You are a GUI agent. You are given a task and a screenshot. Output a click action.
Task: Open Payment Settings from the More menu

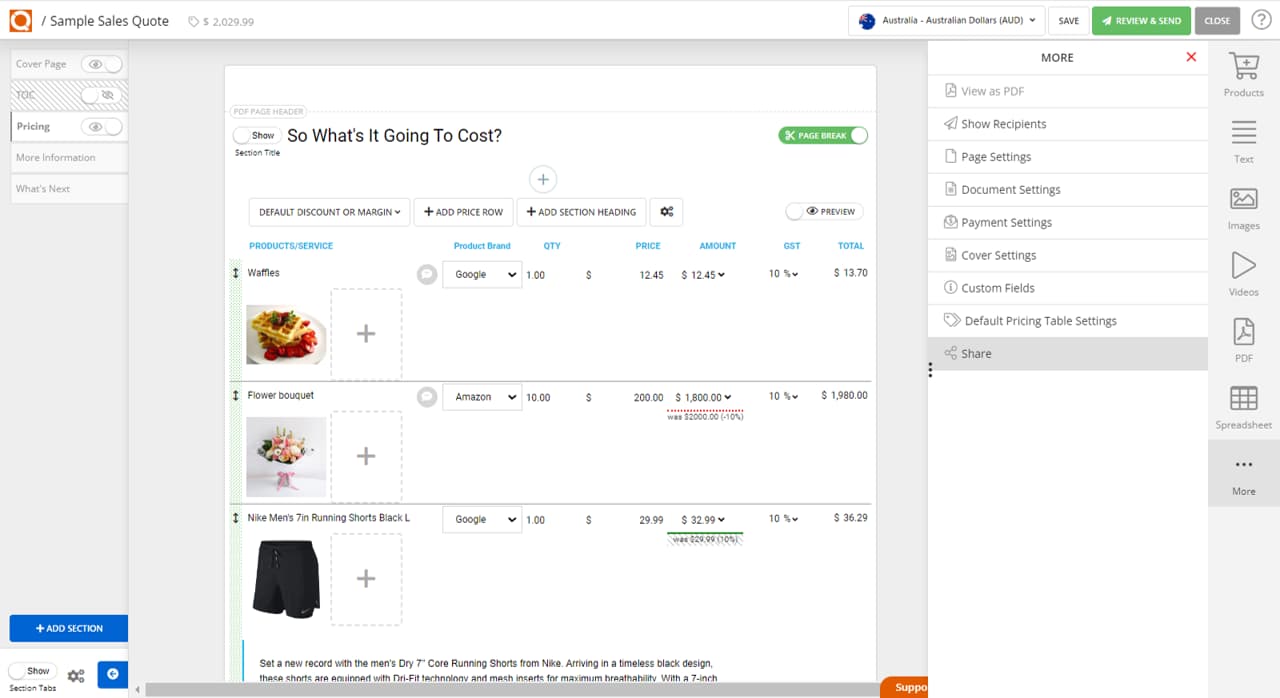[1005, 222]
